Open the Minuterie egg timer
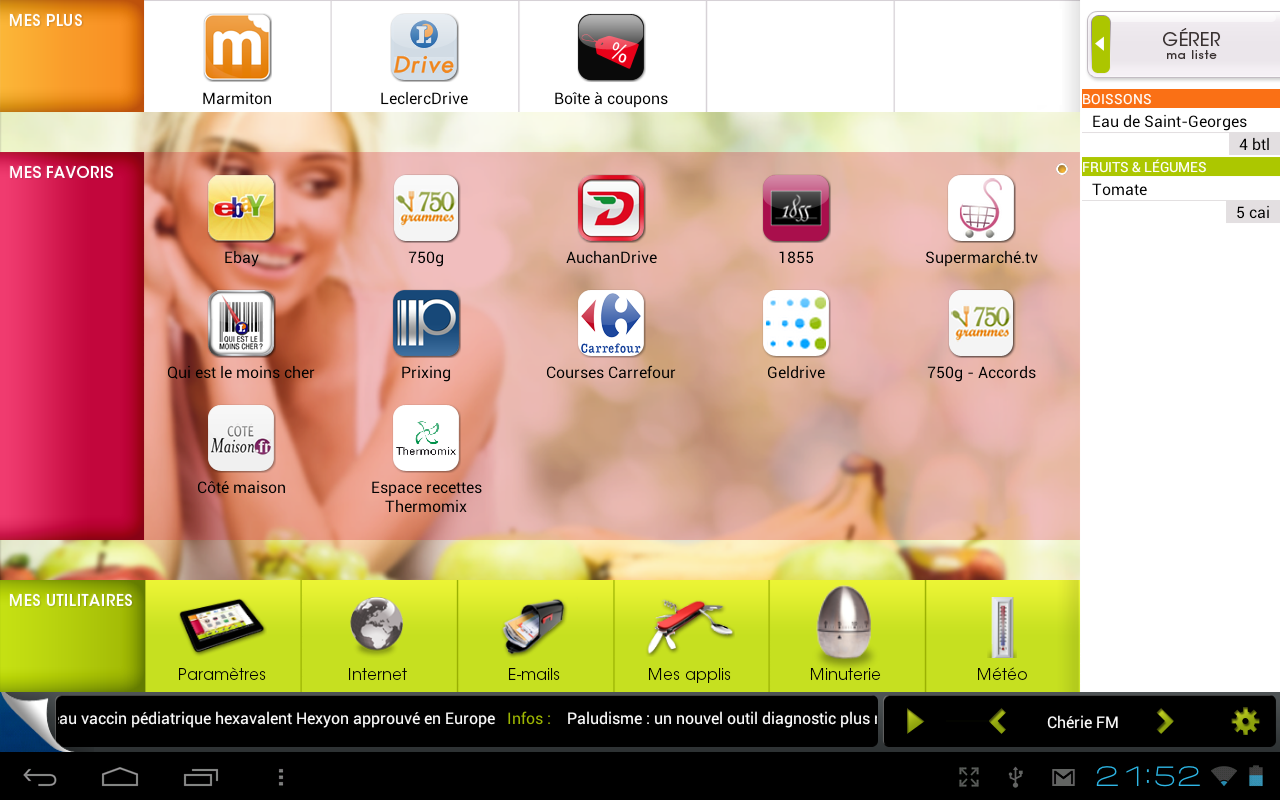Viewport: 1280px width, 800px height. click(x=845, y=627)
